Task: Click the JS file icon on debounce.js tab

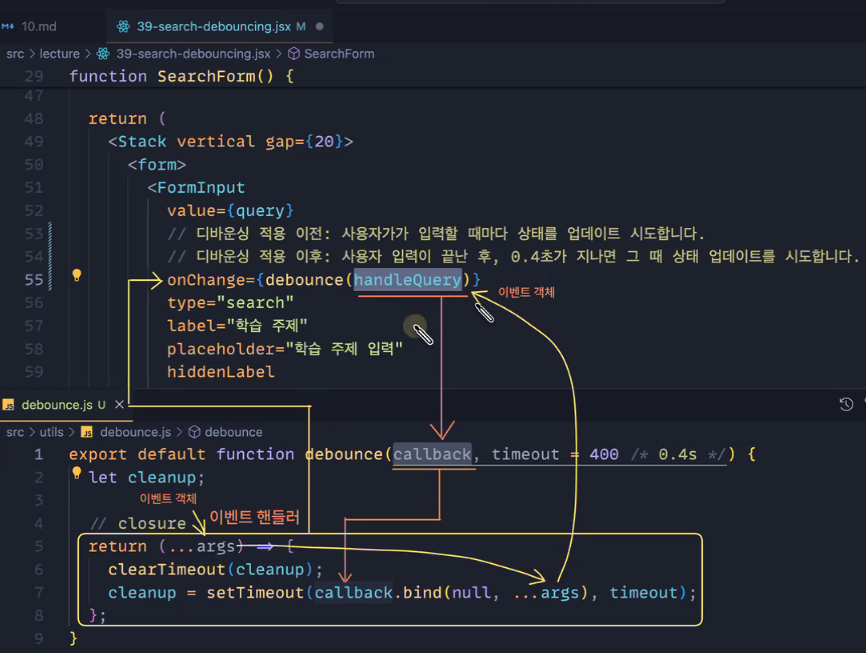Action: (8, 405)
